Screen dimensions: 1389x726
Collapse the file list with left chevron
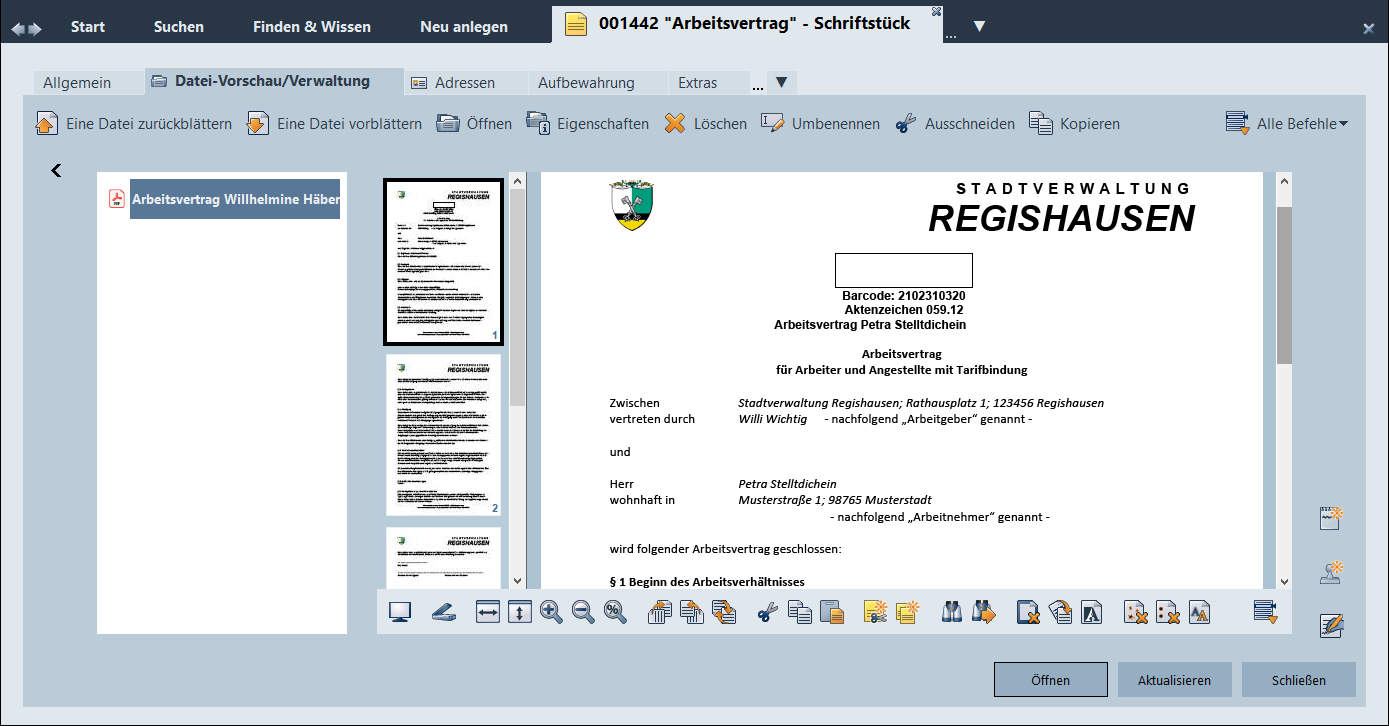pyautogui.click(x=56, y=171)
